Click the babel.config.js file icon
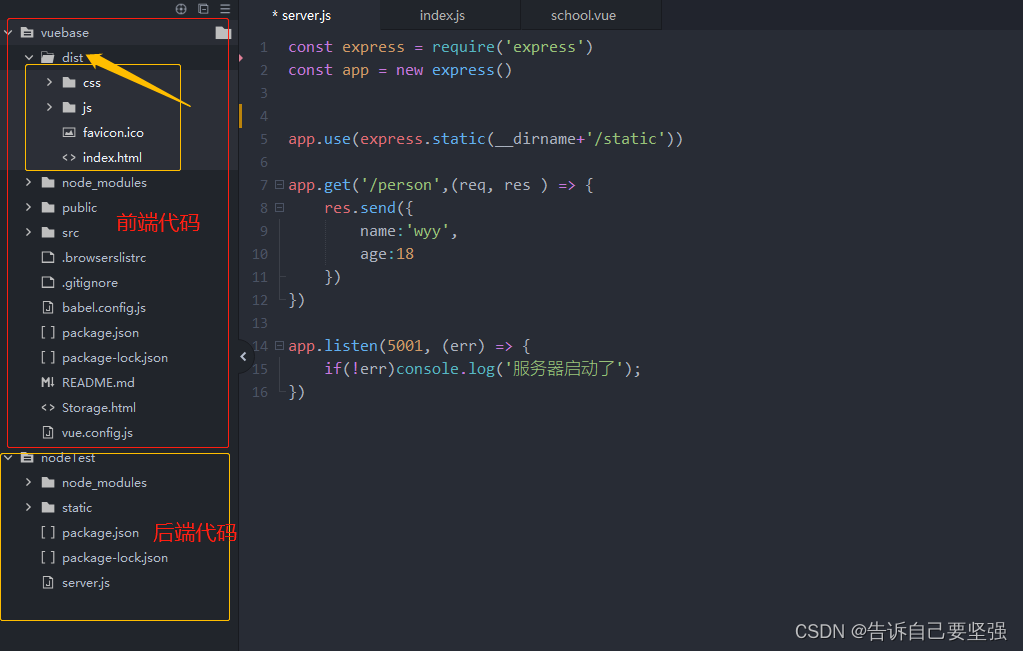Viewport: 1023px width, 651px height. tap(48, 307)
